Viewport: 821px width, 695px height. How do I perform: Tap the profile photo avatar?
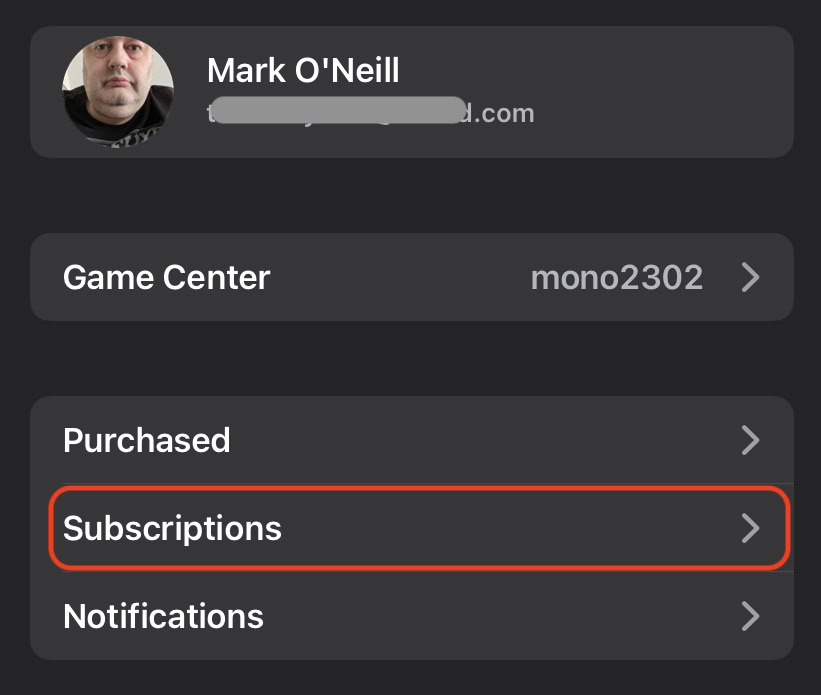[118, 91]
